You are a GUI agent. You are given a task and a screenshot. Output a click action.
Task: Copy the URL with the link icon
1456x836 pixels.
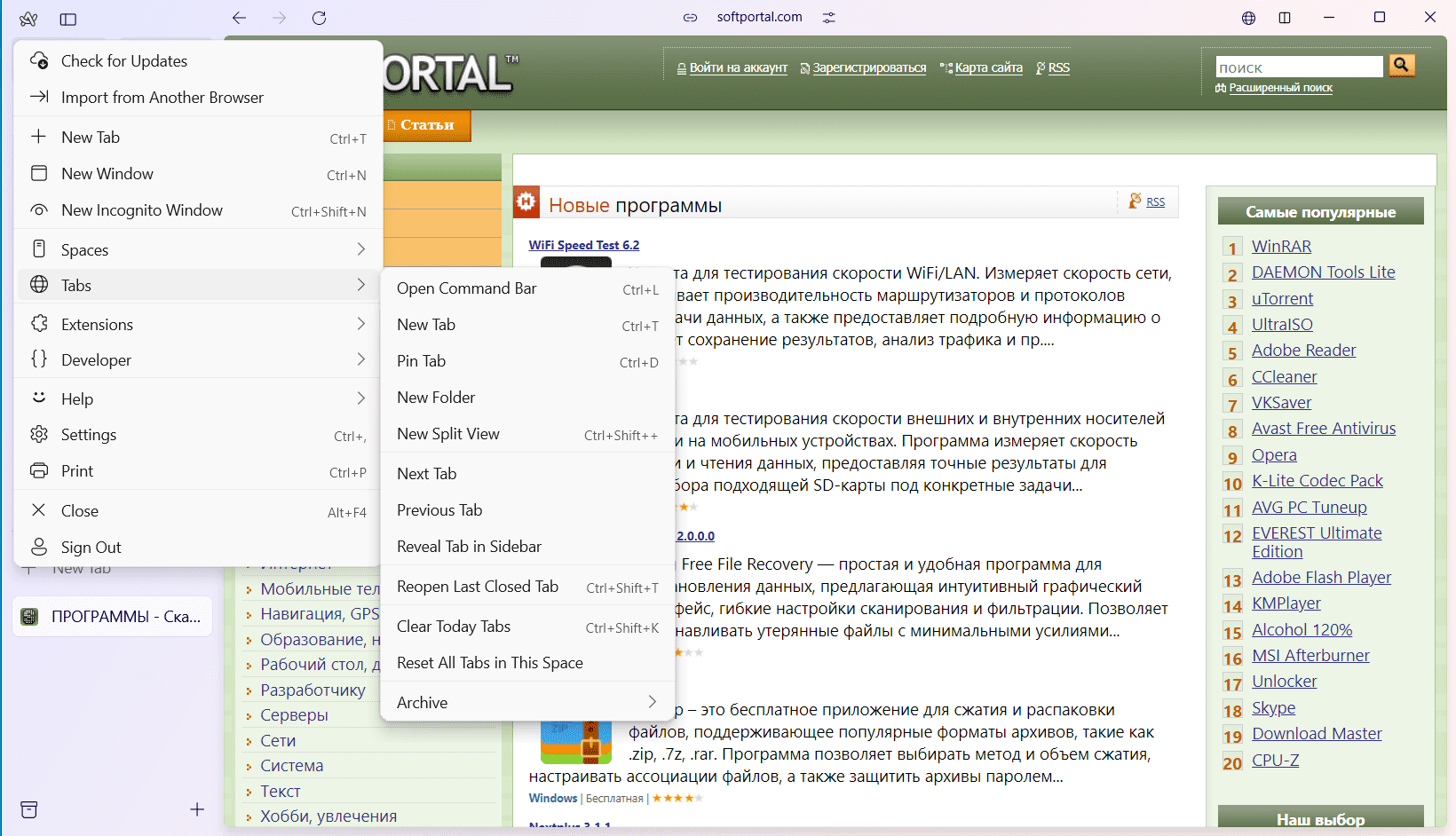[x=690, y=18]
